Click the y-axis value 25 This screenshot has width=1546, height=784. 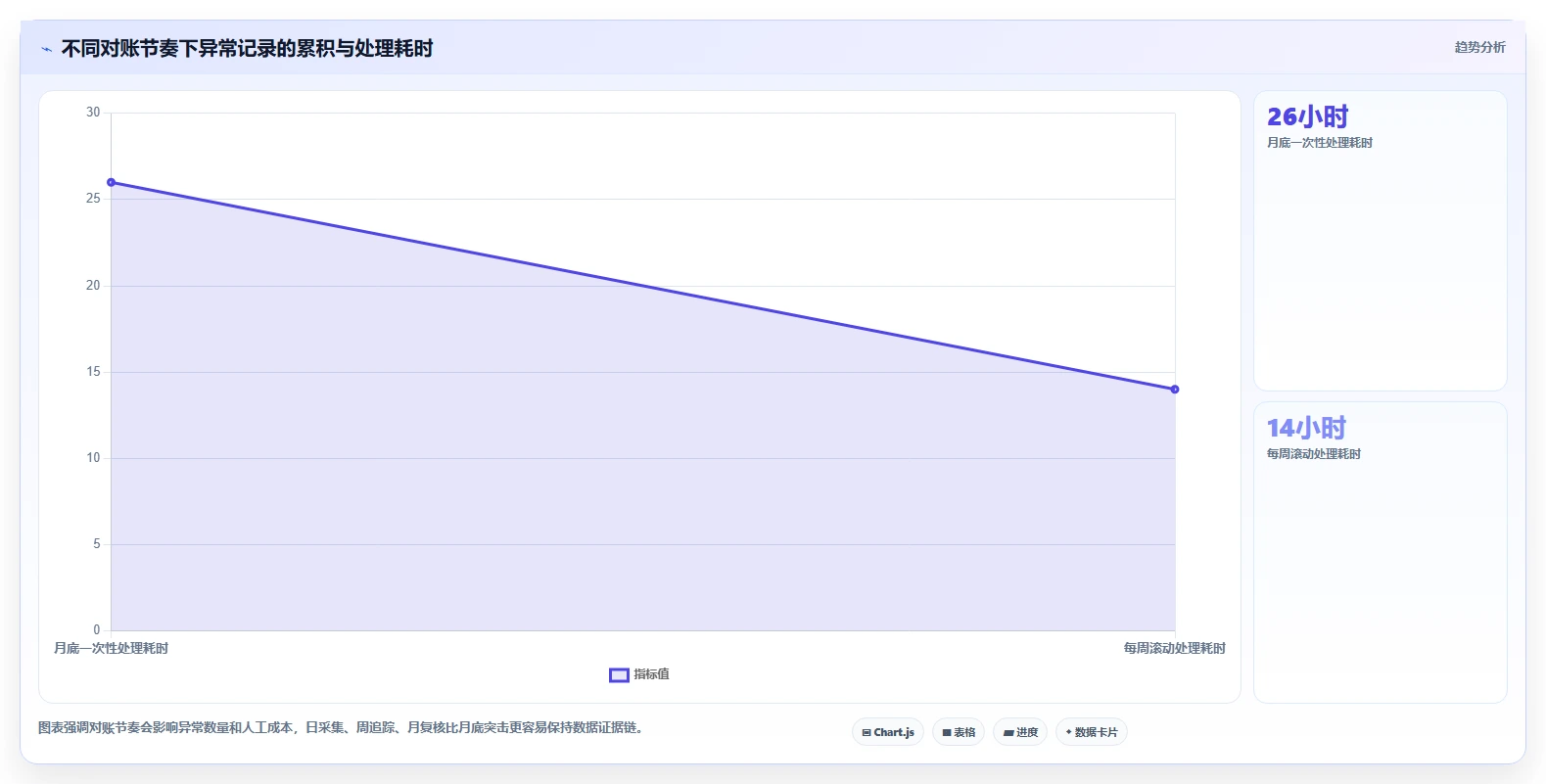[x=93, y=199]
